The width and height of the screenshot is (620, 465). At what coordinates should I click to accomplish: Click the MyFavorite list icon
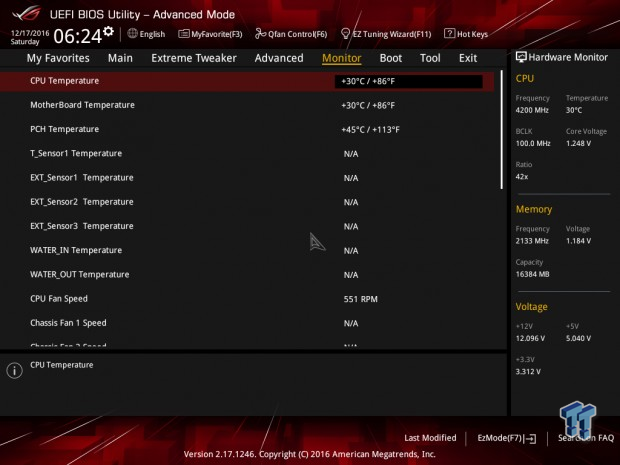(x=184, y=34)
